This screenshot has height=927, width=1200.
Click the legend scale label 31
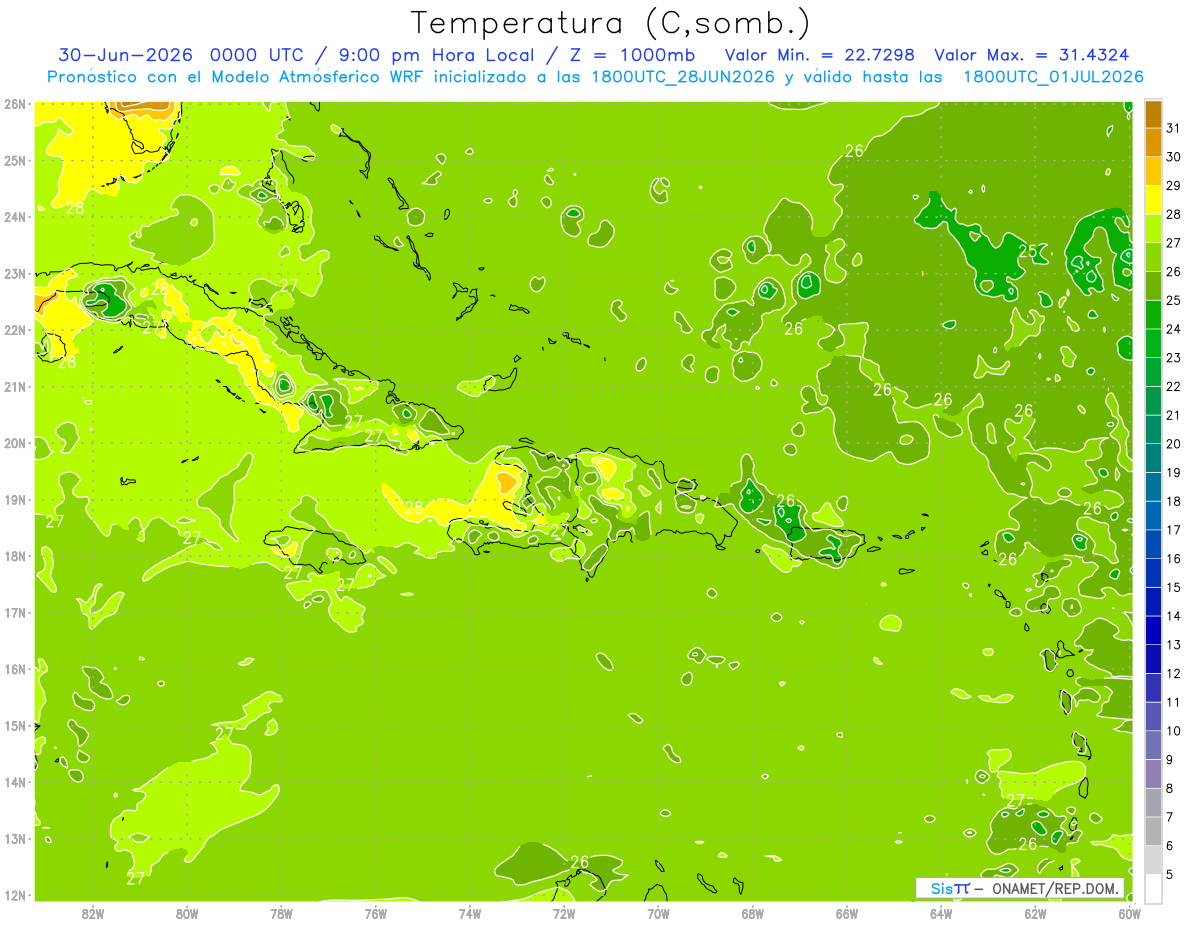click(x=1173, y=127)
